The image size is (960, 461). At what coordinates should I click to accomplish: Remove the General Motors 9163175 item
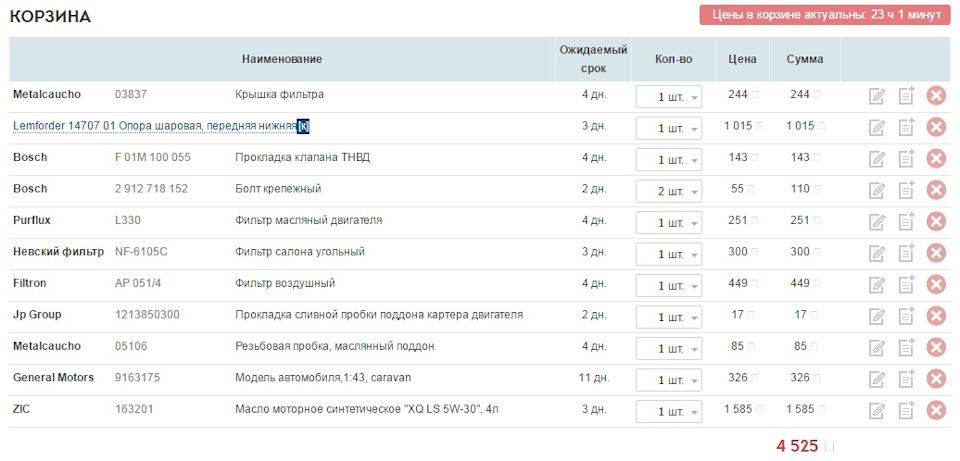(x=936, y=379)
